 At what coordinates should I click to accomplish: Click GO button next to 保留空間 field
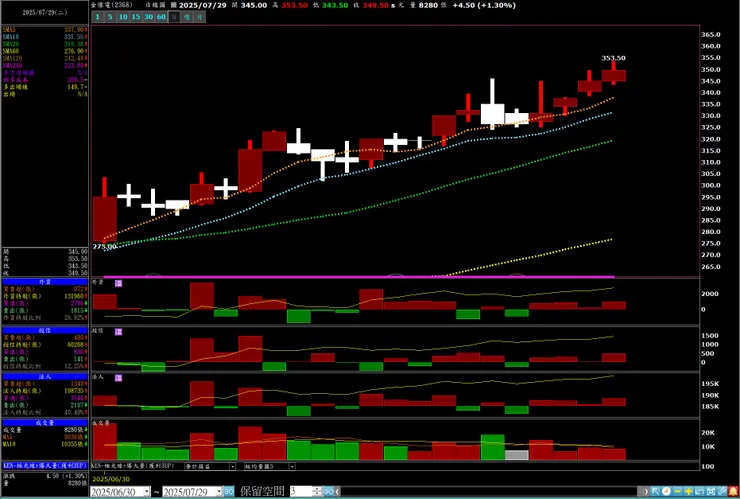(328, 491)
